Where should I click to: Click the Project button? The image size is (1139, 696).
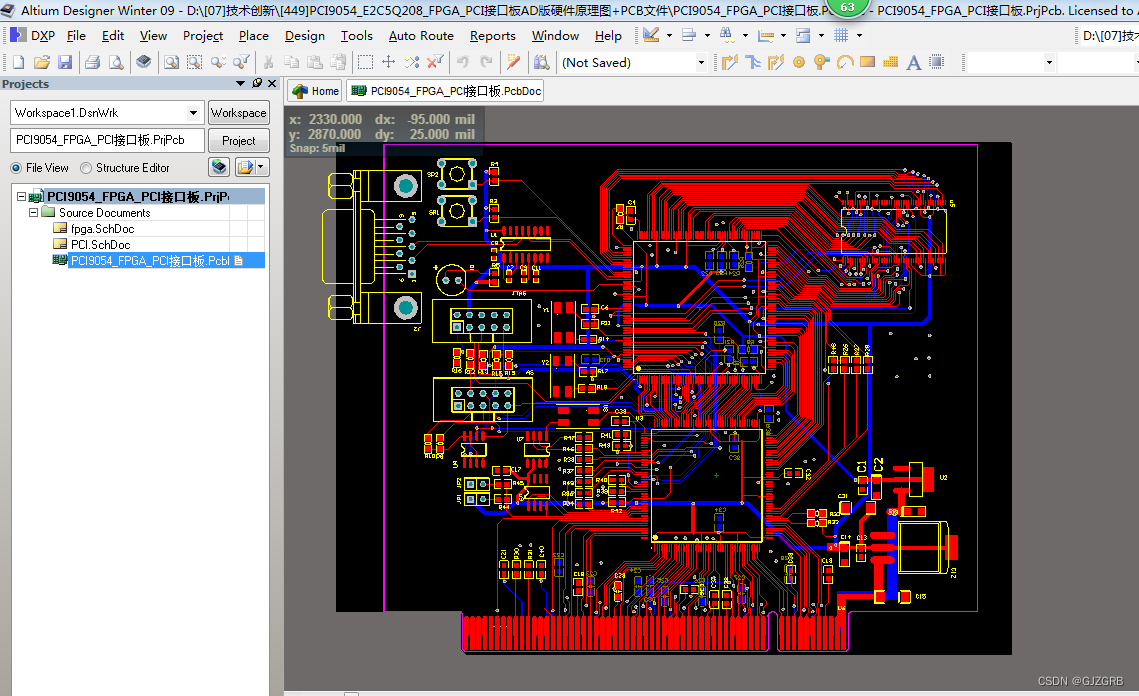(238, 140)
